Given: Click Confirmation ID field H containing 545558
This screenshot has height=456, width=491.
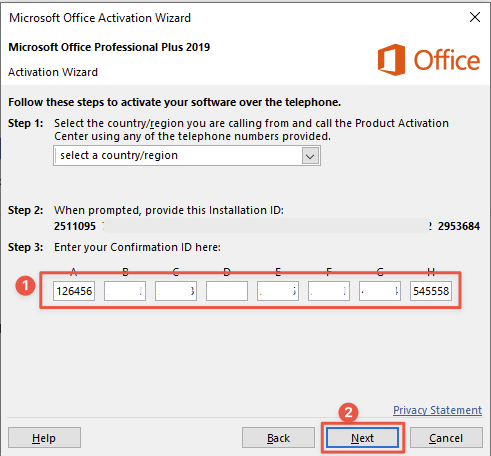Looking at the screenshot, I should [x=431, y=291].
